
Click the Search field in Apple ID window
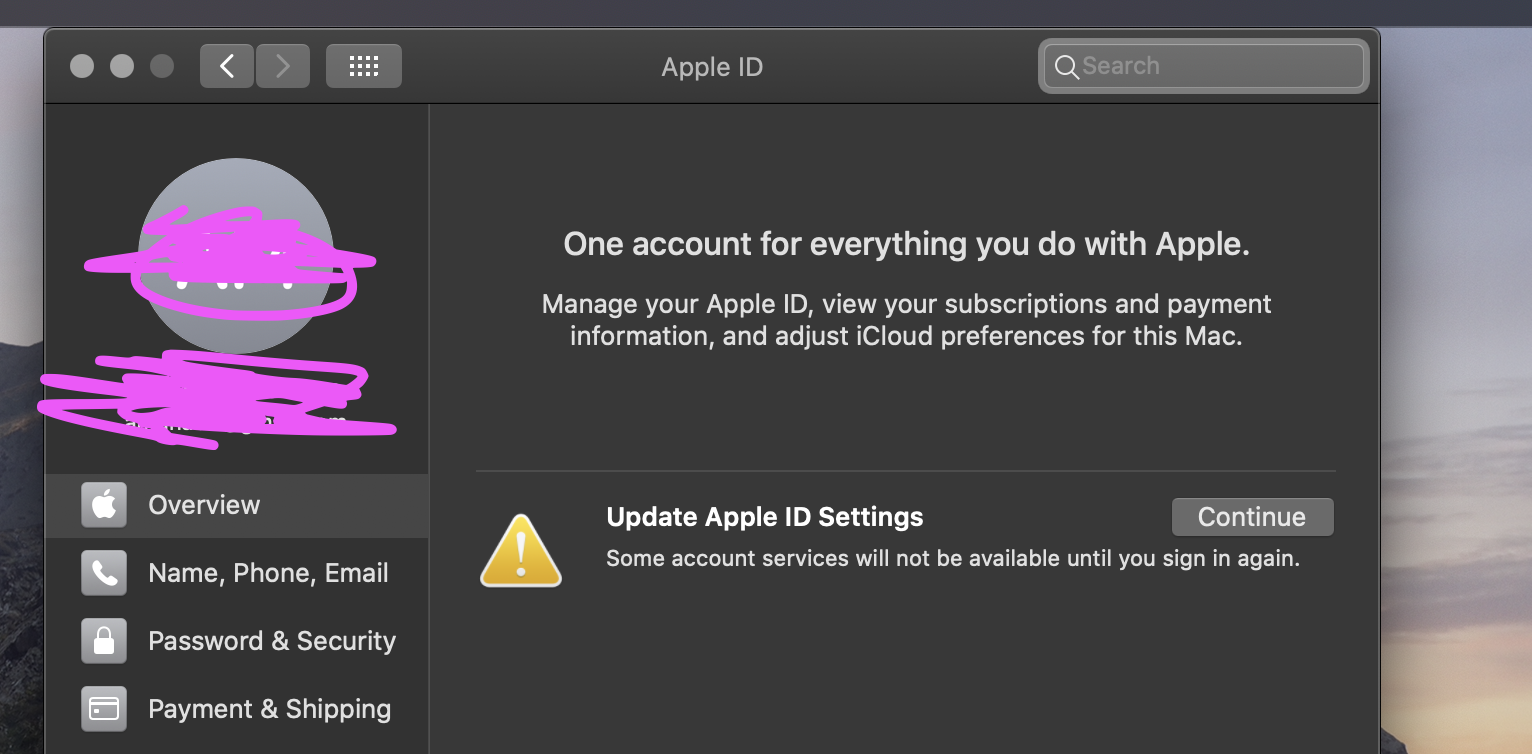[1204, 66]
